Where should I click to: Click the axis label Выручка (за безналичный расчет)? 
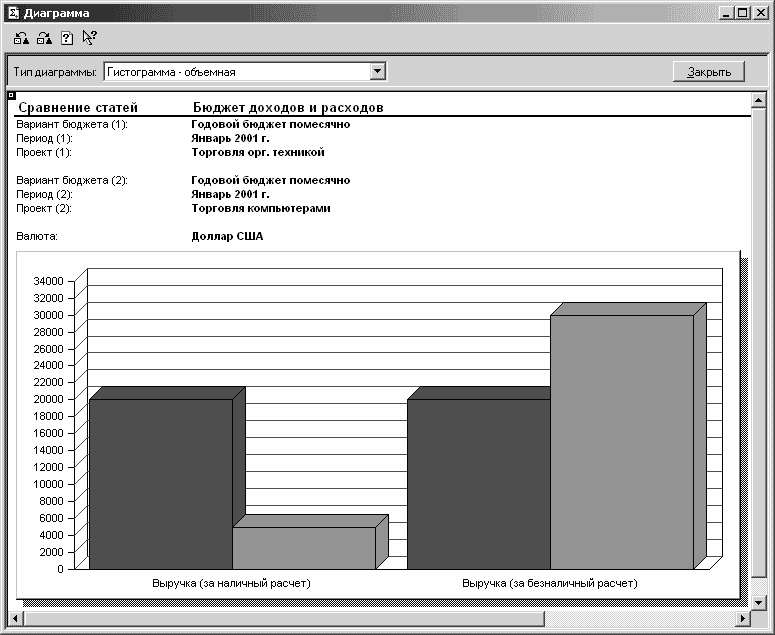(x=550, y=583)
